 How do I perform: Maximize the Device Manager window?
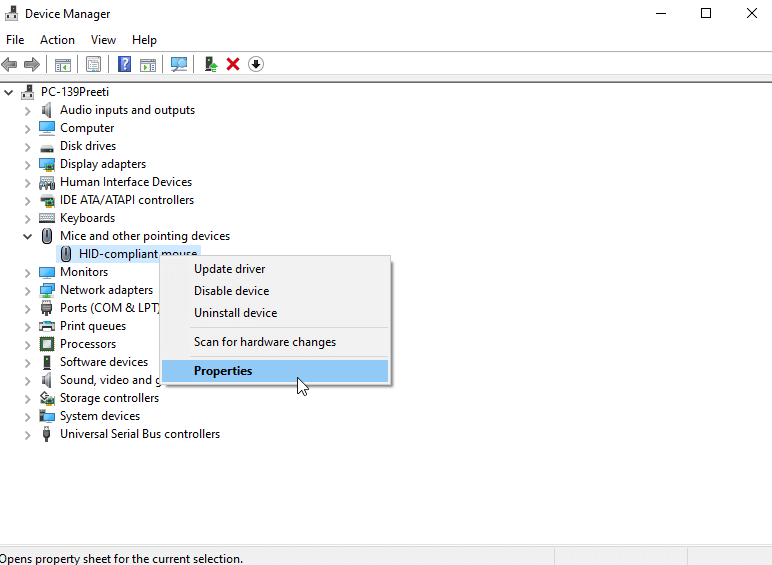[x=706, y=13]
